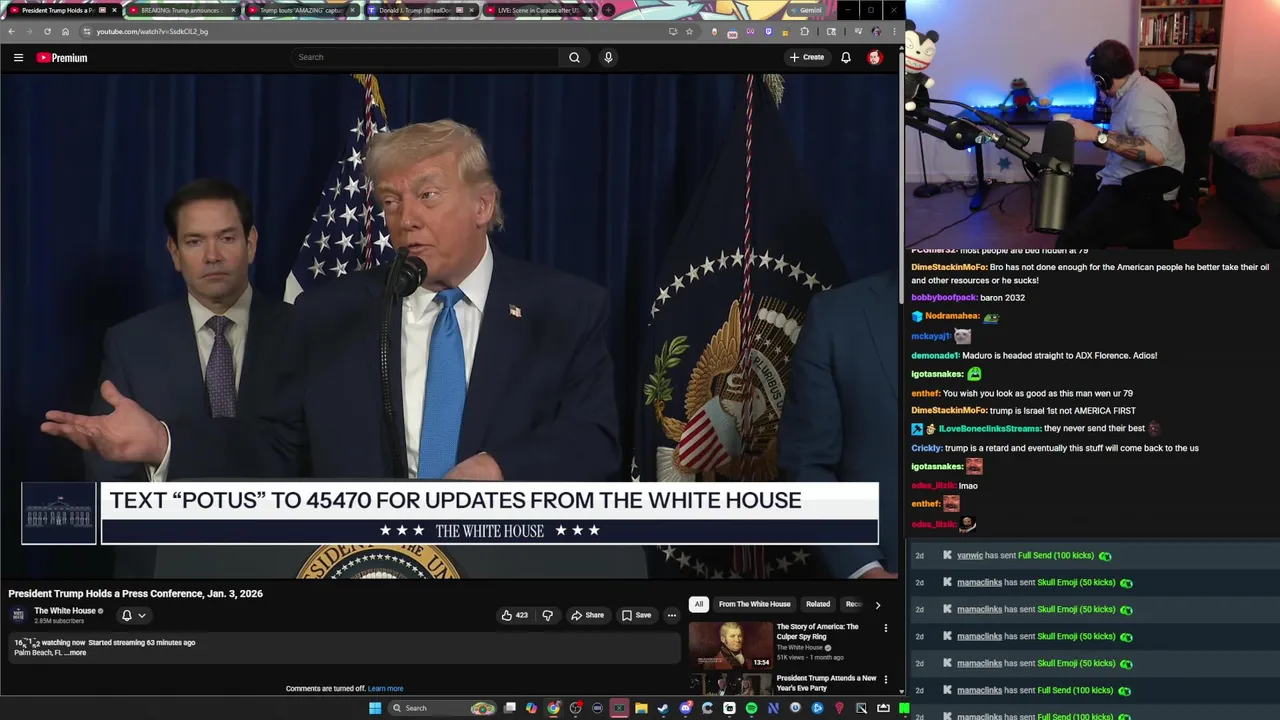Select 'From The White House' chip
Screen dimensions: 1280x720
pyautogui.click(x=755, y=604)
